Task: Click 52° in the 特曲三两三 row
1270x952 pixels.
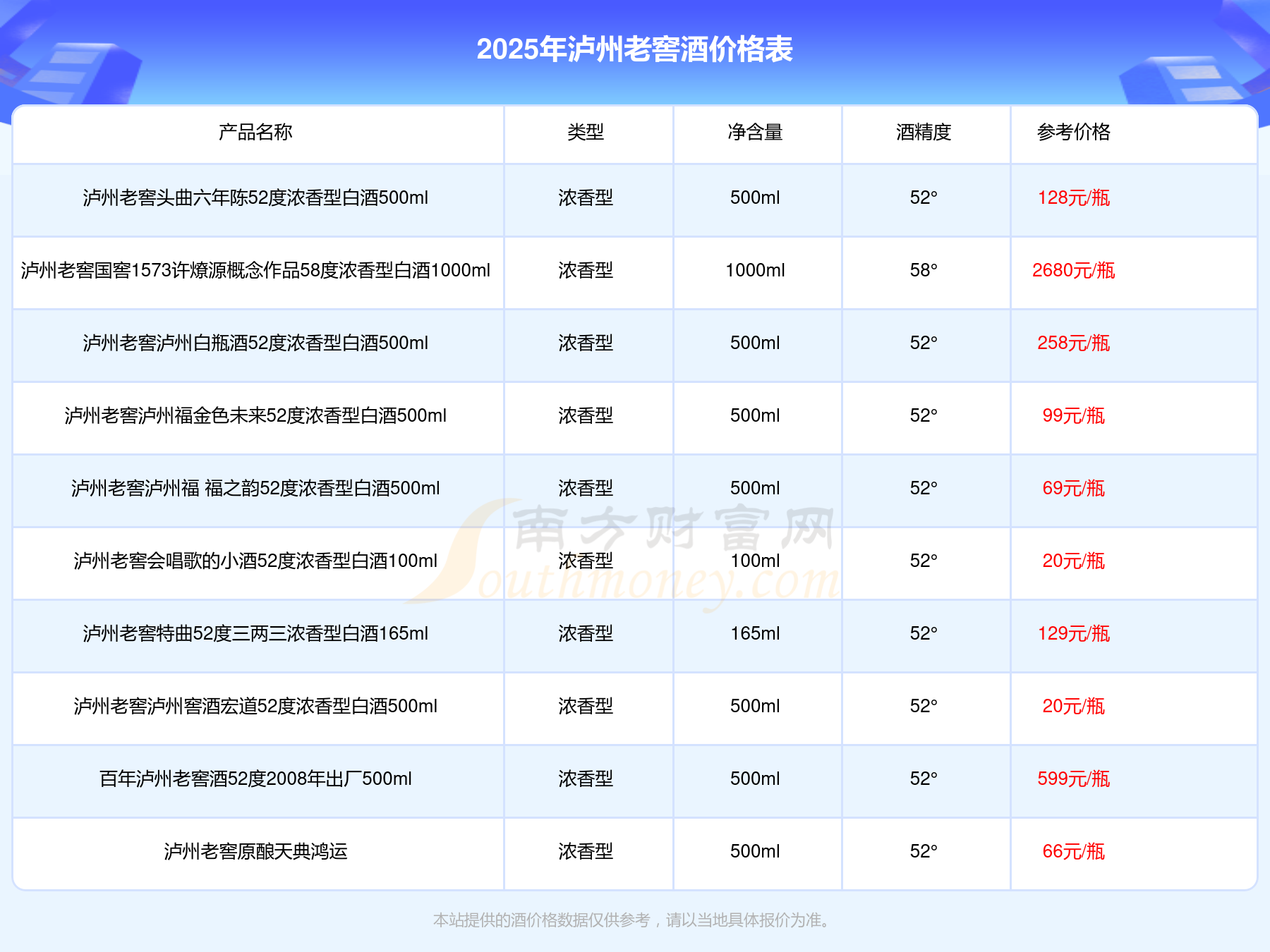Action: click(x=924, y=633)
